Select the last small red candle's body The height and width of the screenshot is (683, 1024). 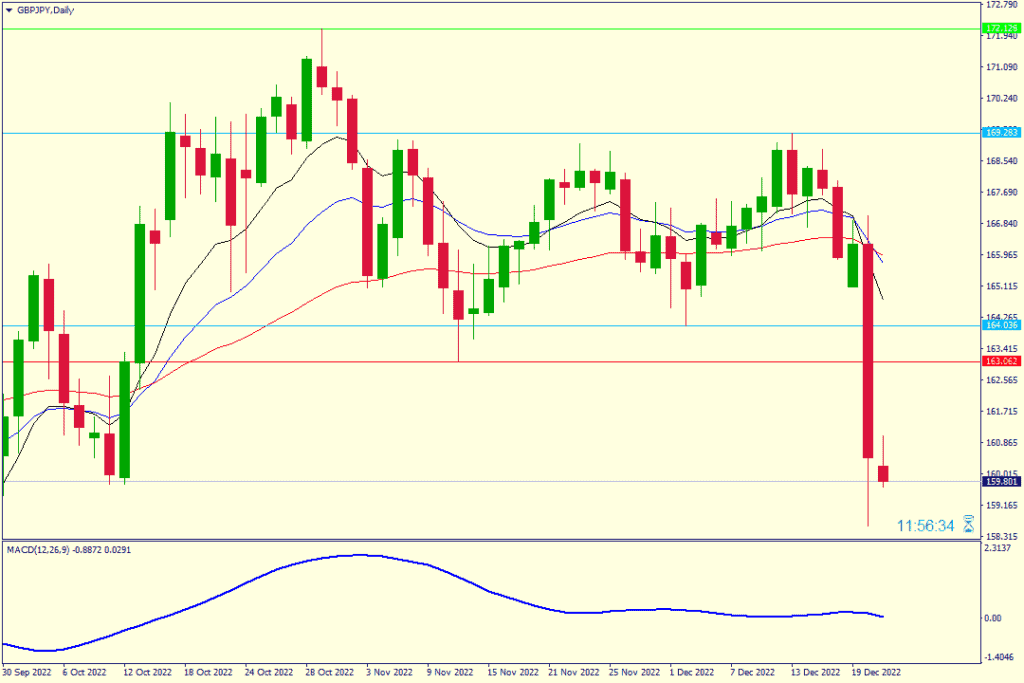click(x=883, y=473)
